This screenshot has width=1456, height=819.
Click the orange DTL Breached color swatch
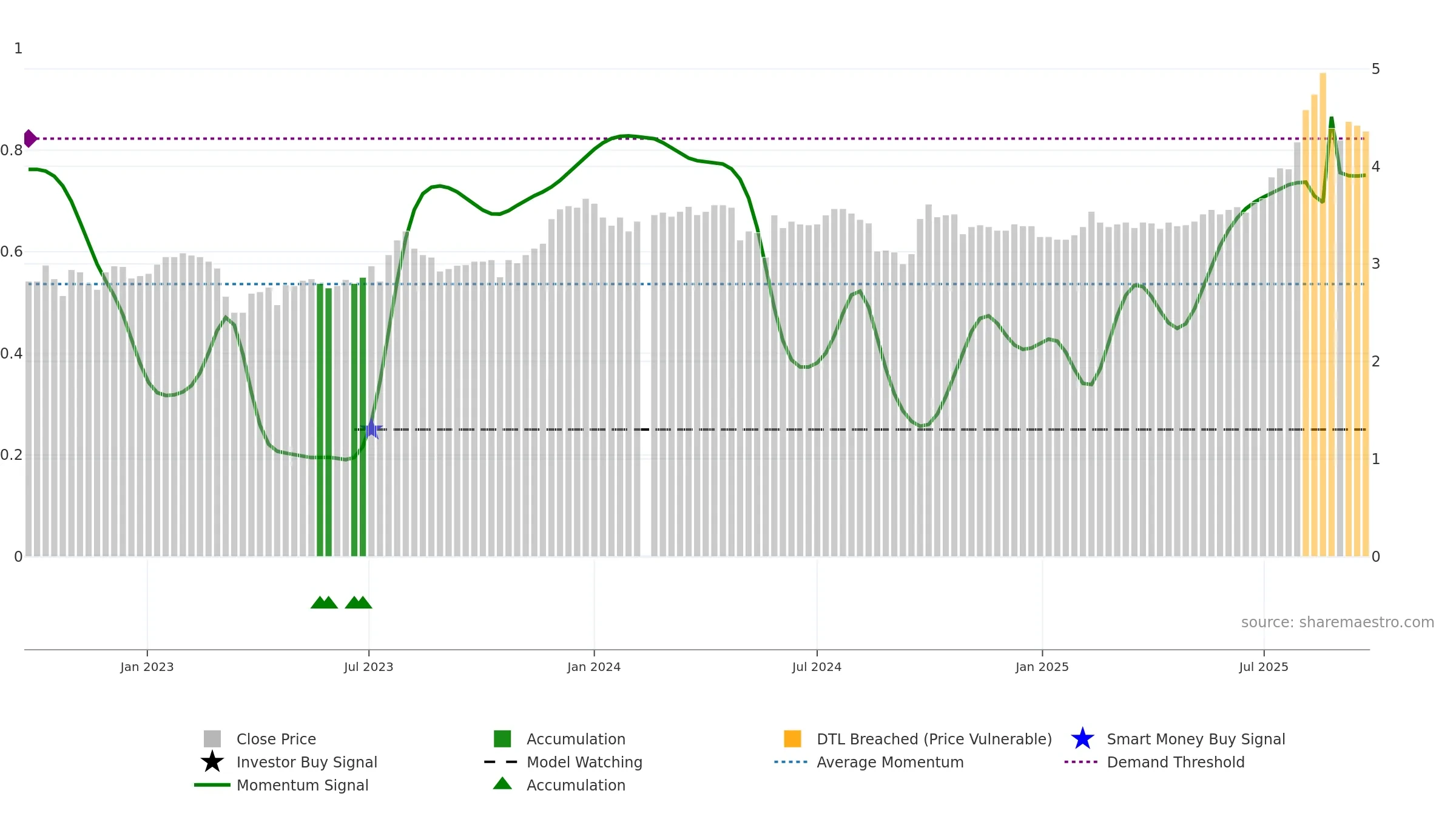point(792,739)
